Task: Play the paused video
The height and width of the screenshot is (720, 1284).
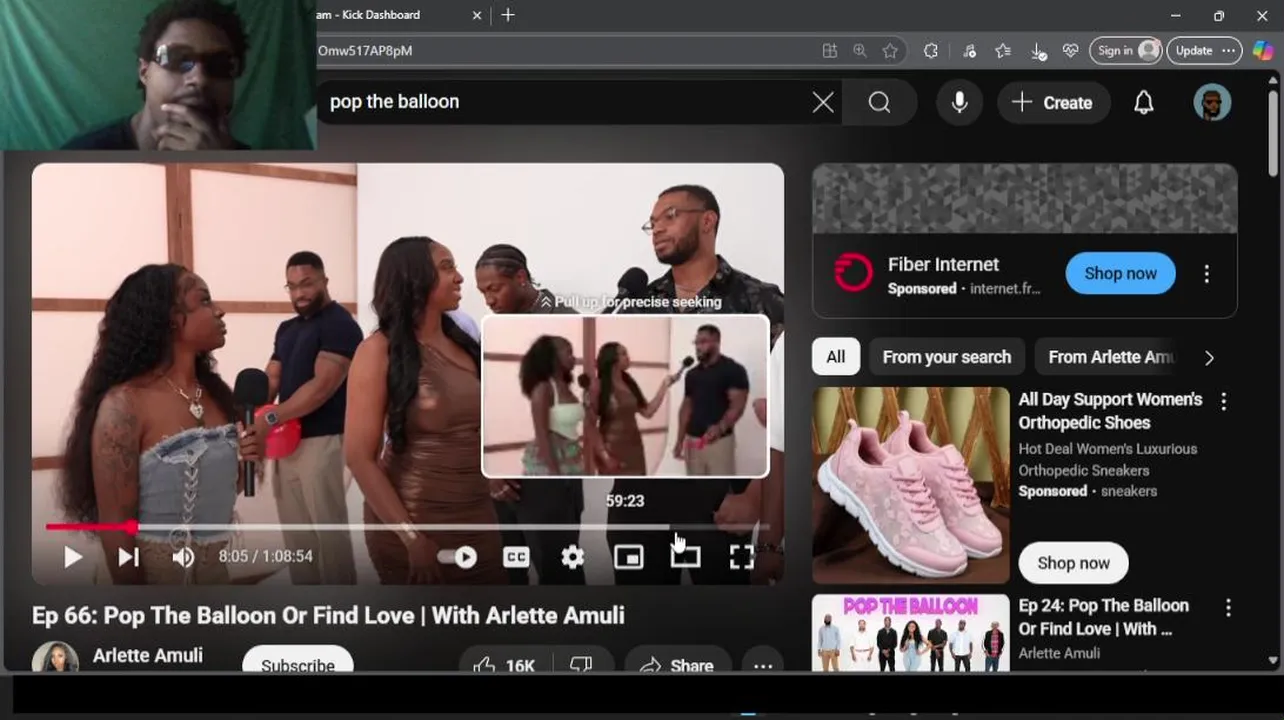Action: pyautogui.click(x=73, y=557)
